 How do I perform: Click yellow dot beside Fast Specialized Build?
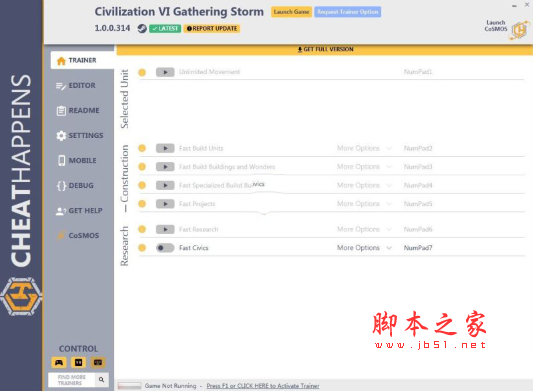142,185
